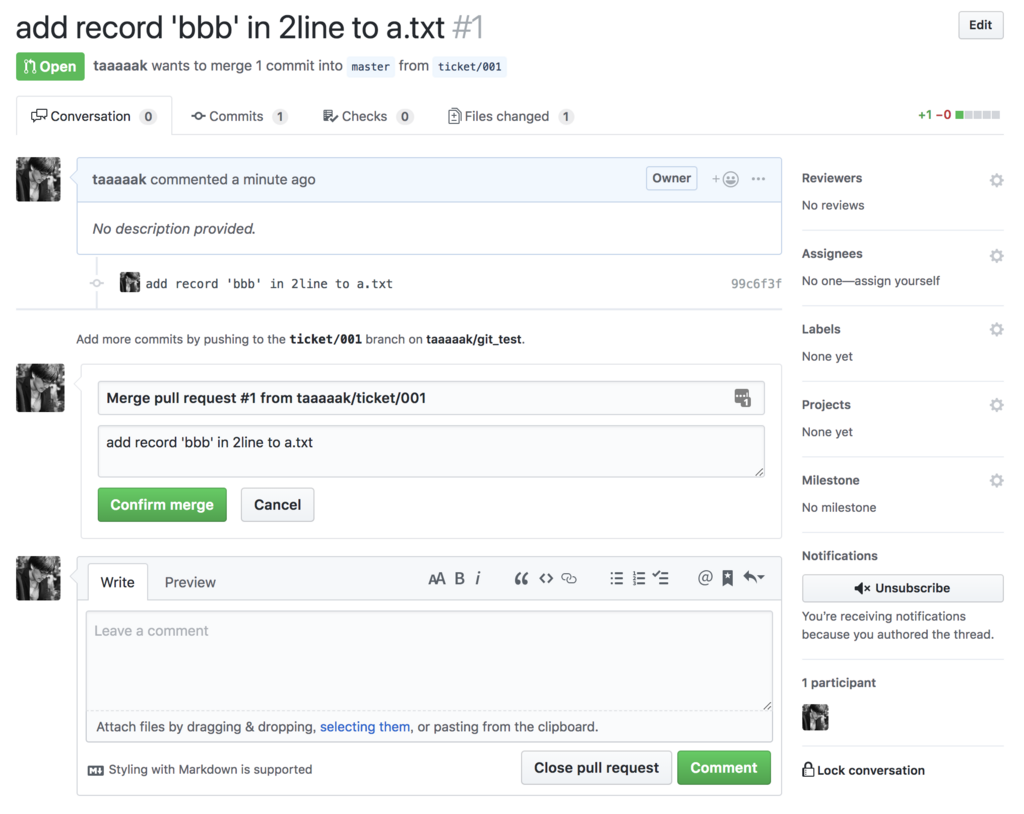Click Close pull request

click(x=596, y=768)
